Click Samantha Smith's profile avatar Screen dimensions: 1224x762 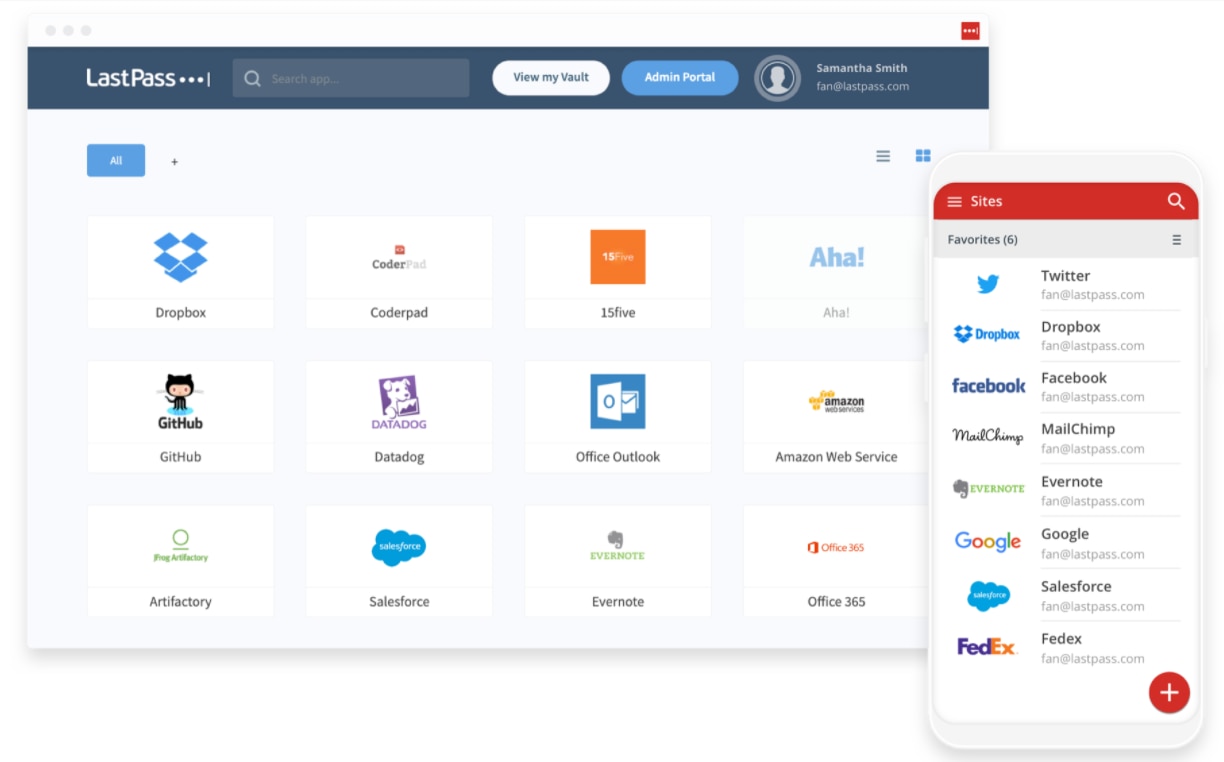point(777,78)
